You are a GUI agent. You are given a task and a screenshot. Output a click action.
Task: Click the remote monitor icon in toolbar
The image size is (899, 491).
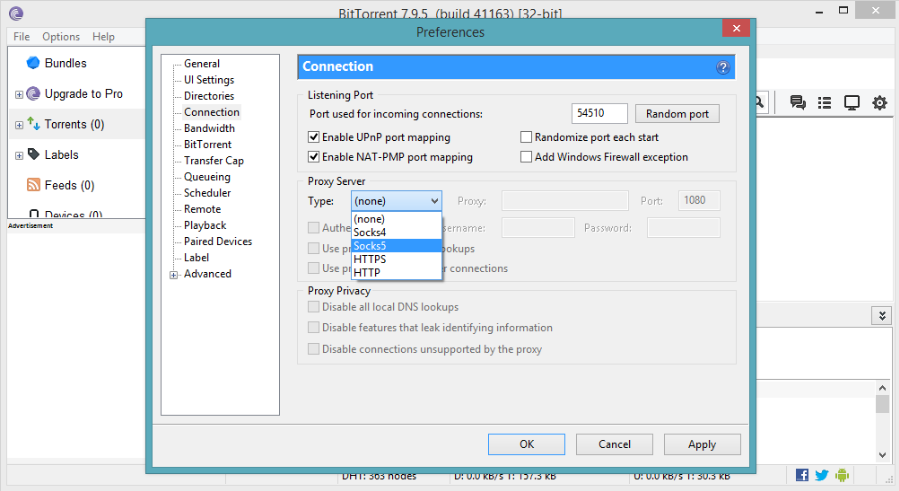pos(852,102)
